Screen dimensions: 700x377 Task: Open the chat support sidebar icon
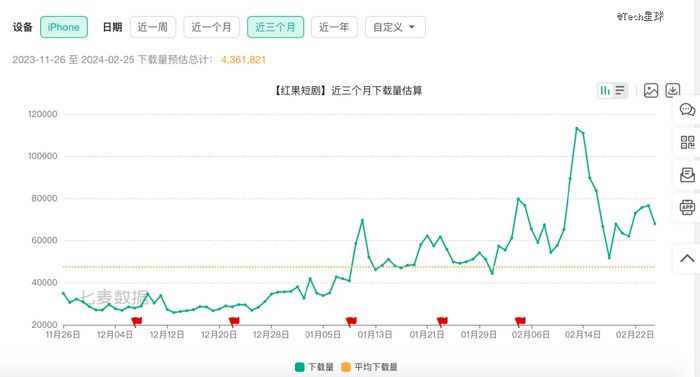coord(687,109)
